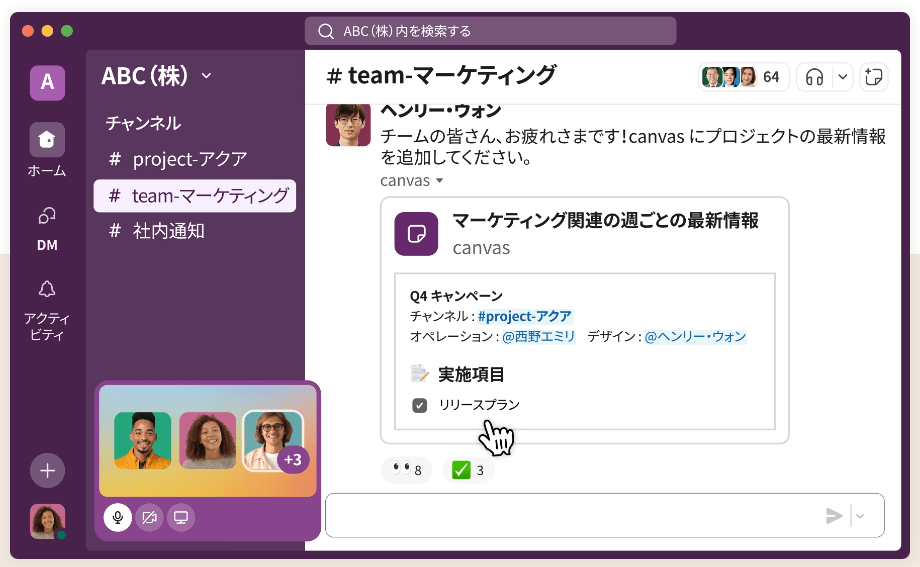Focus the ABC (株) 内を検索する search field
The width and height of the screenshot is (920, 567).
click(491, 31)
